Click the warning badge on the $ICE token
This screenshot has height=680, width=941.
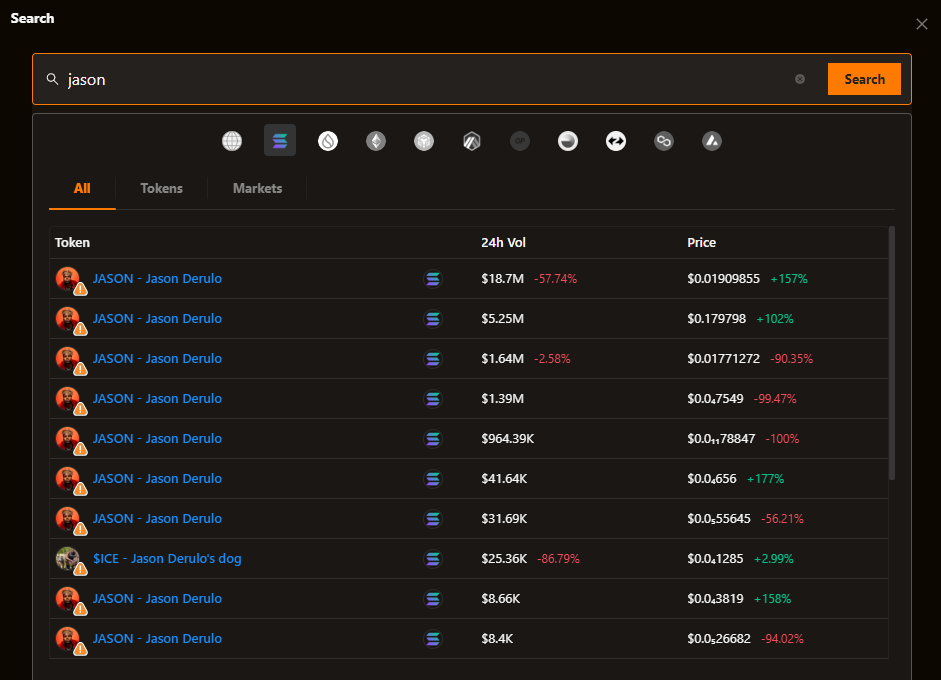[80, 570]
